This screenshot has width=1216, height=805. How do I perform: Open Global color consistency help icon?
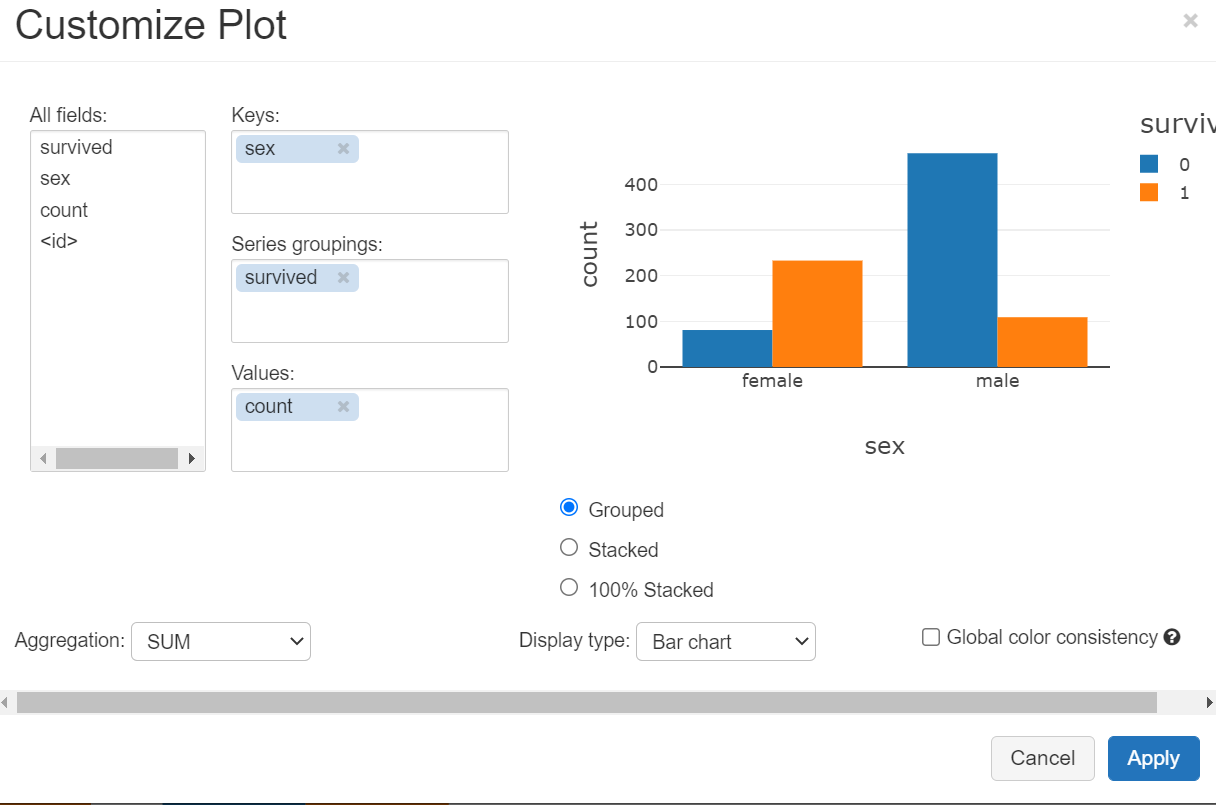[1173, 637]
